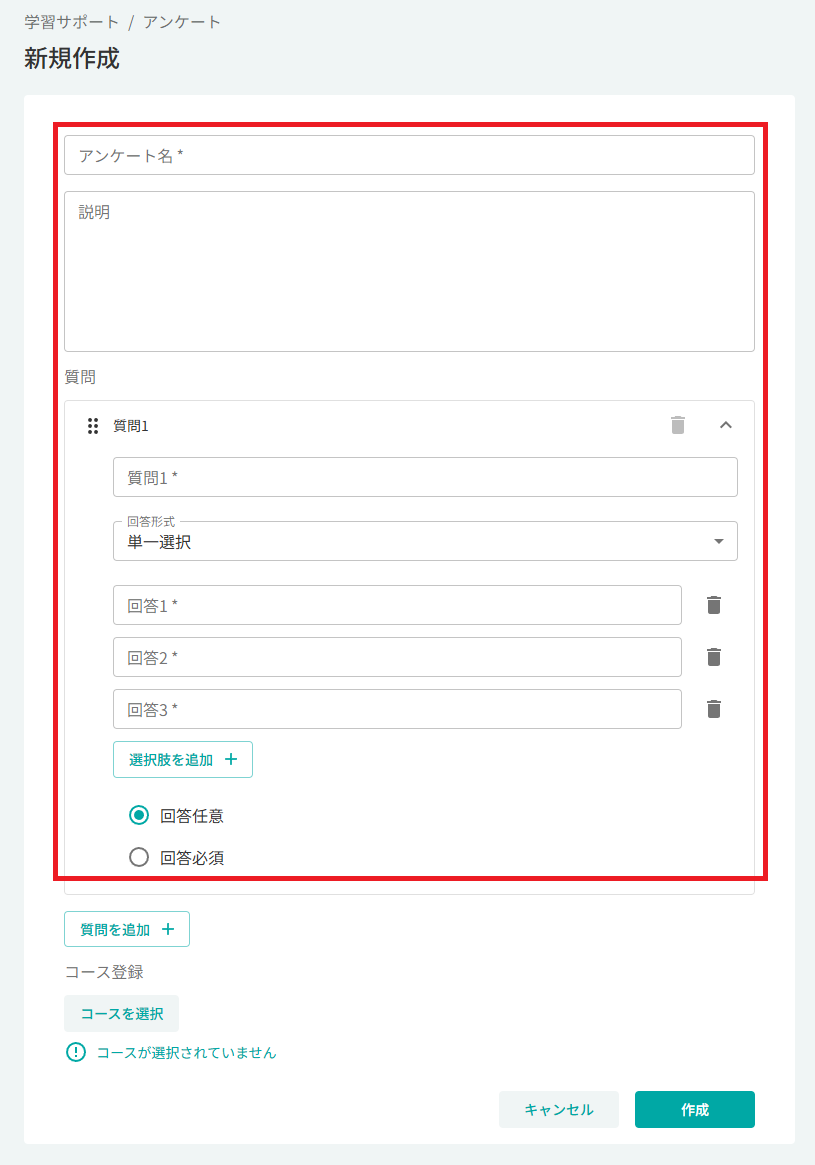Click the trash icon next to 回答1

[x=714, y=605]
